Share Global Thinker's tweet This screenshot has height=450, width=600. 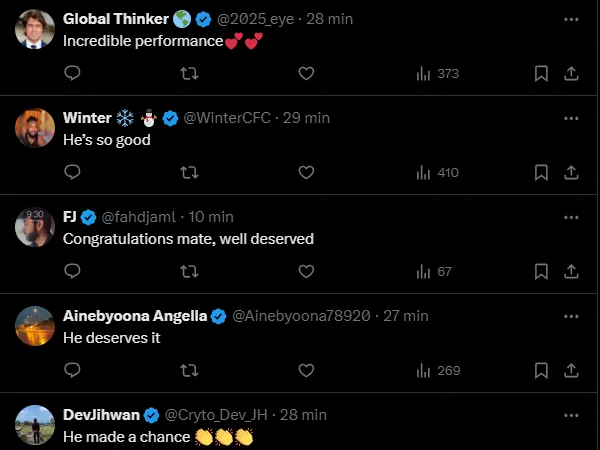tap(571, 73)
